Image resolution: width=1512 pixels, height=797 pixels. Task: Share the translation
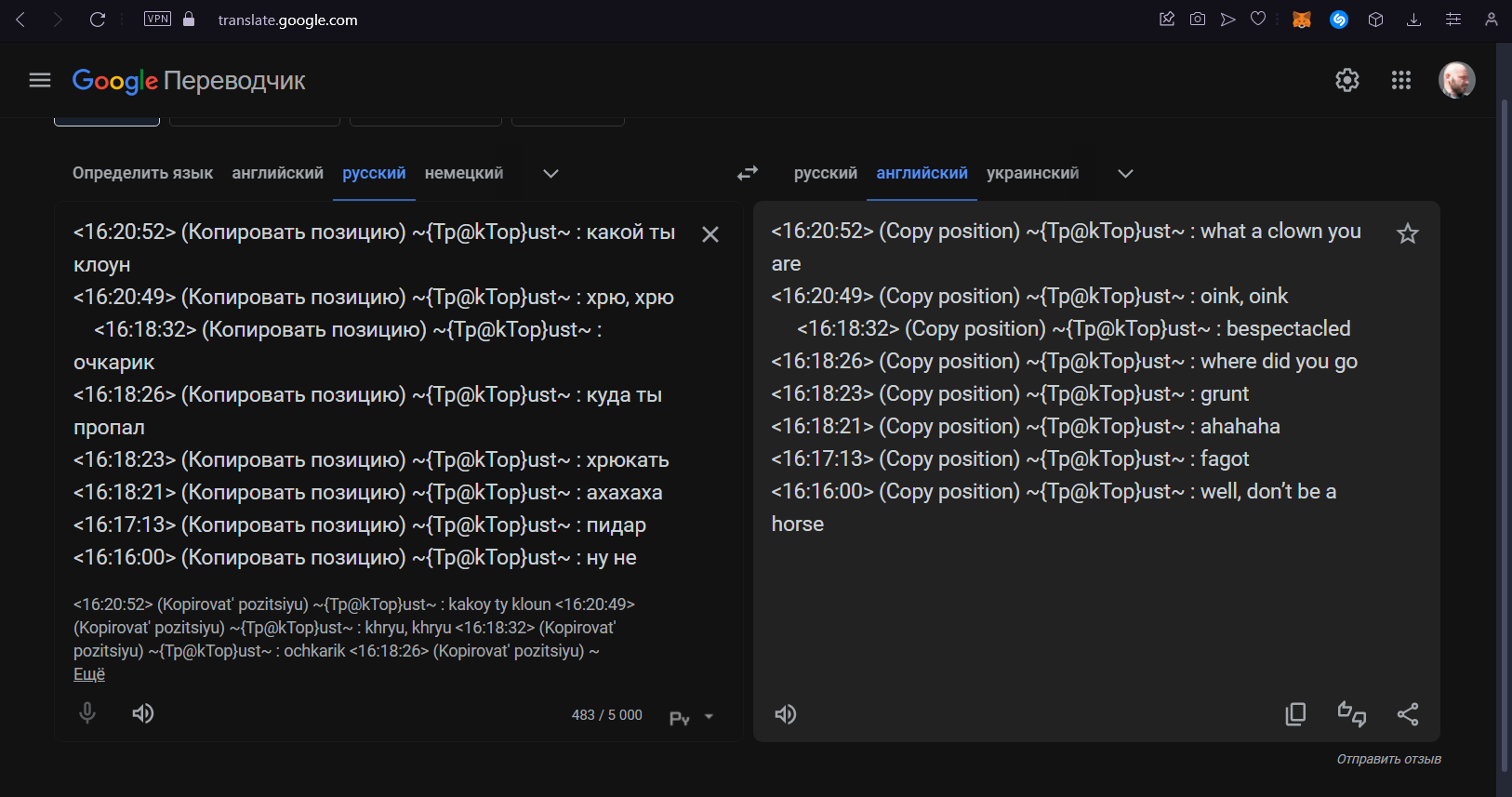point(1408,714)
